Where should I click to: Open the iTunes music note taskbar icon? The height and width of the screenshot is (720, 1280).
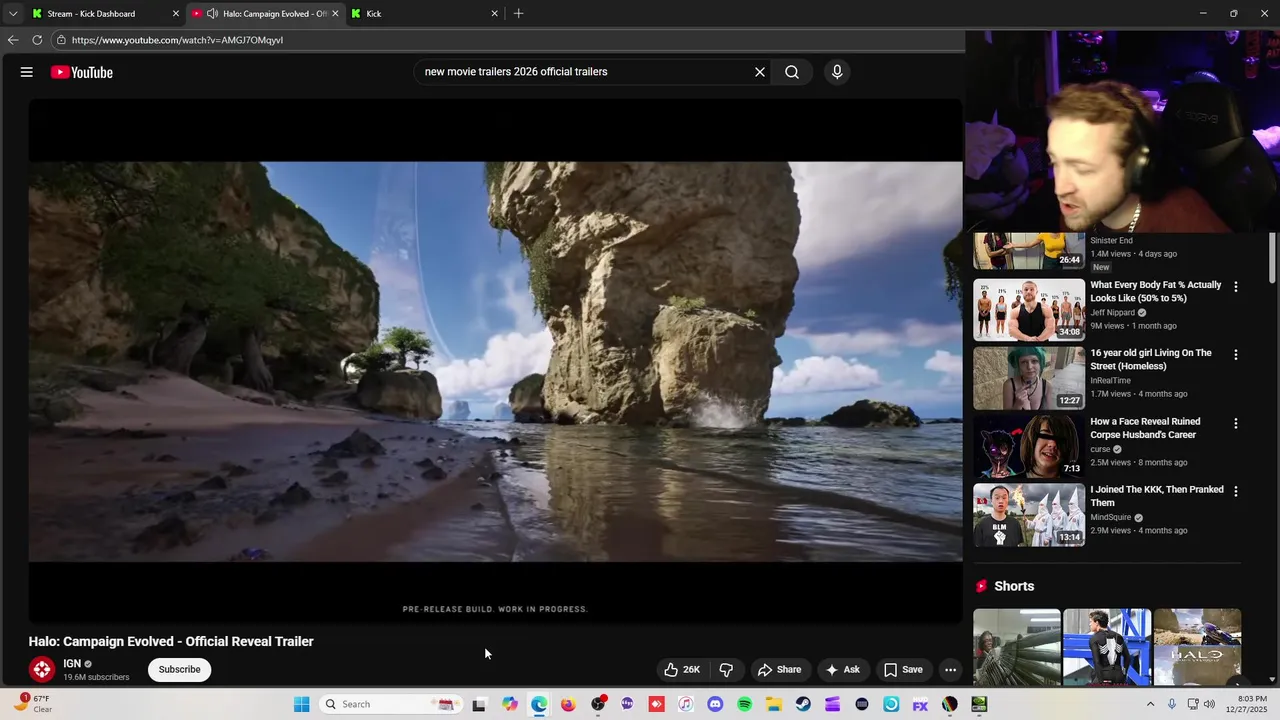(x=685, y=704)
